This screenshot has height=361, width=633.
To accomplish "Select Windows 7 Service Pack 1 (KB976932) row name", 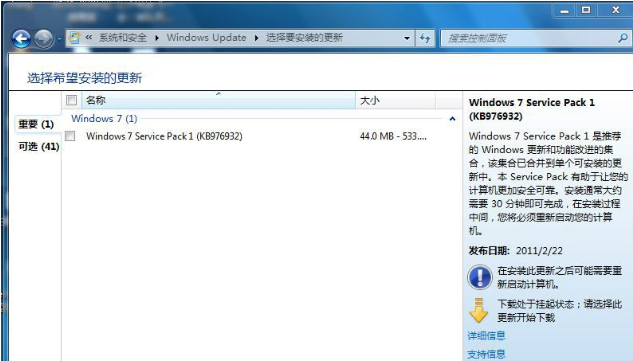I will click(x=164, y=136).
